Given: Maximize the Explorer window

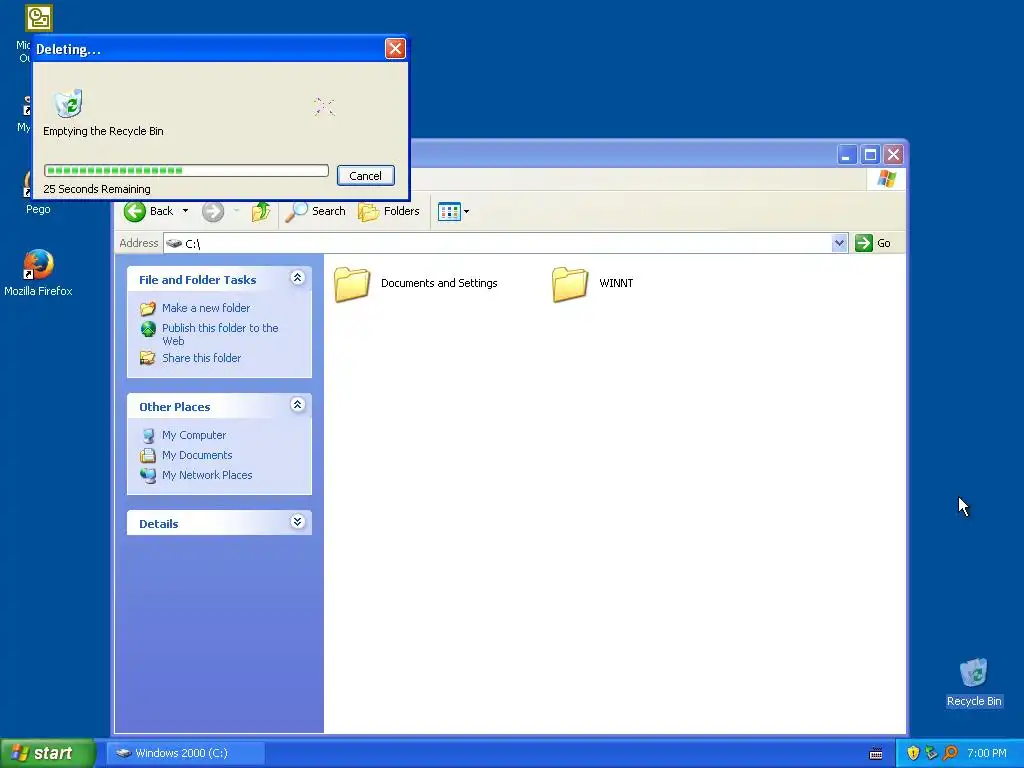Looking at the screenshot, I should [x=870, y=155].
